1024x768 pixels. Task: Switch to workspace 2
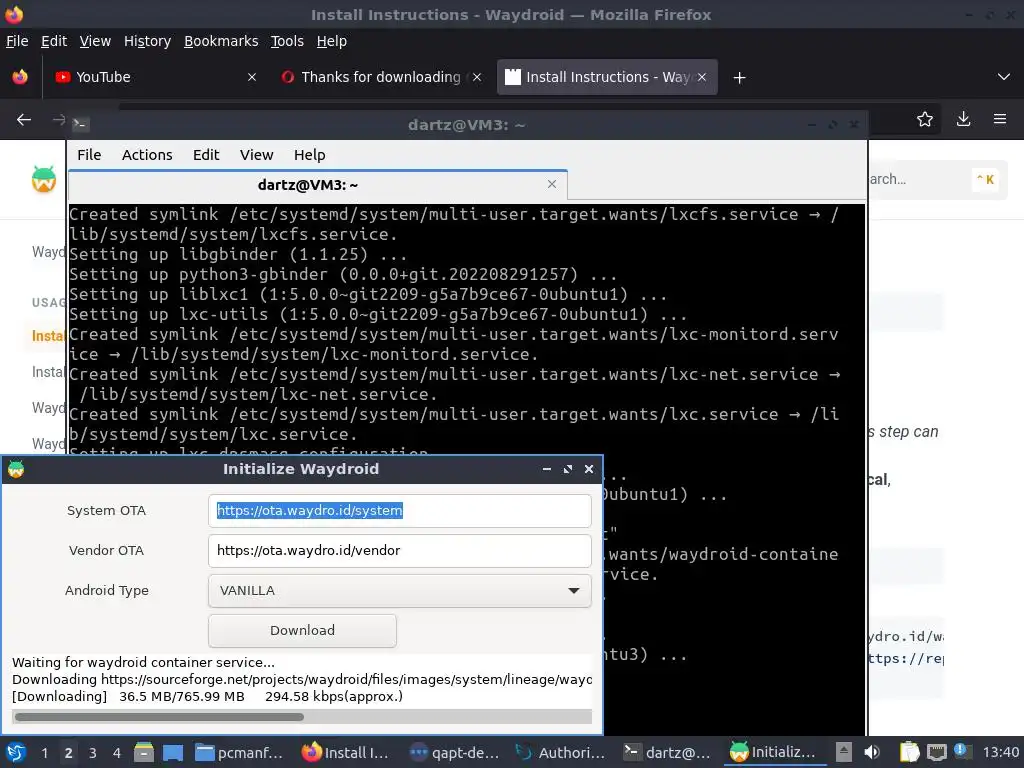tap(68, 753)
